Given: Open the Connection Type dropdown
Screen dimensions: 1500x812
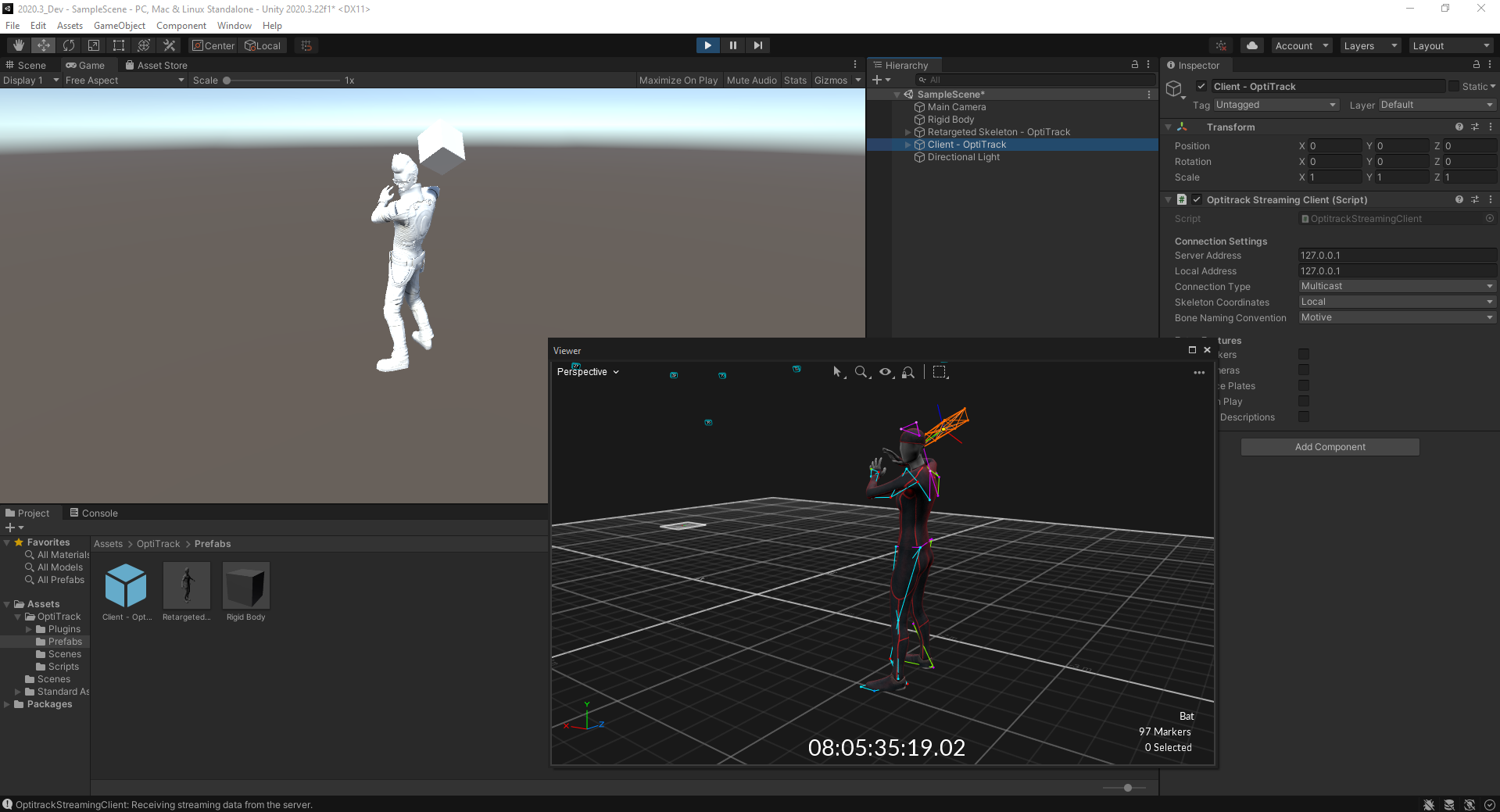Looking at the screenshot, I should pos(1396,287).
